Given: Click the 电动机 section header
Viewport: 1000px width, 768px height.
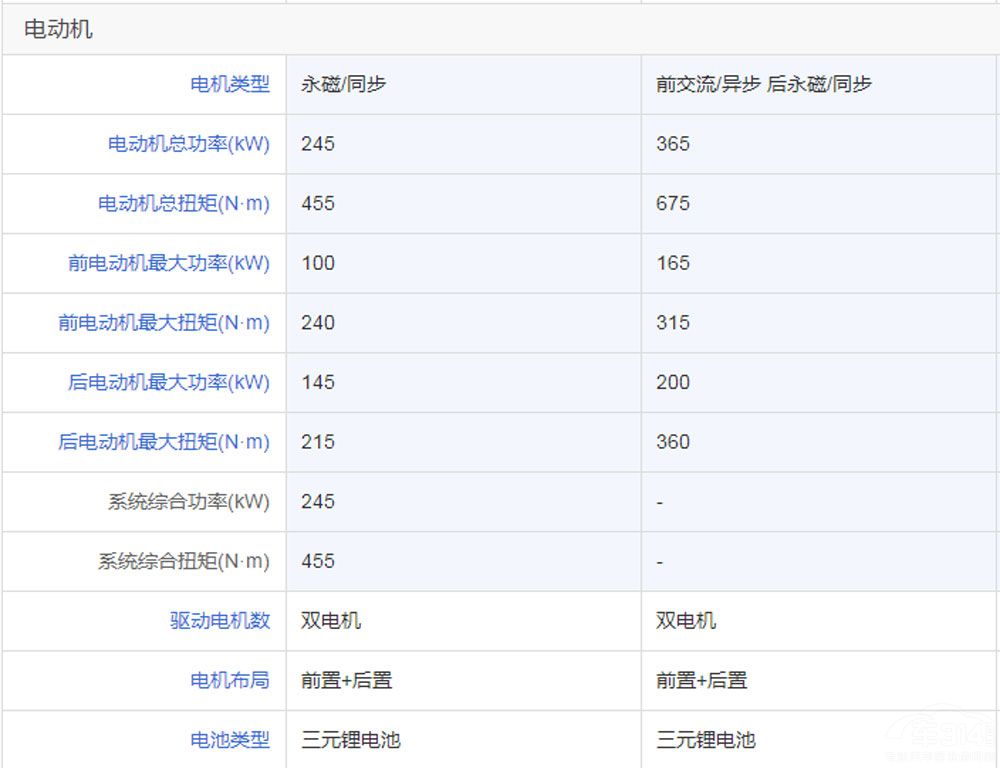Looking at the screenshot, I should (58, 30).
